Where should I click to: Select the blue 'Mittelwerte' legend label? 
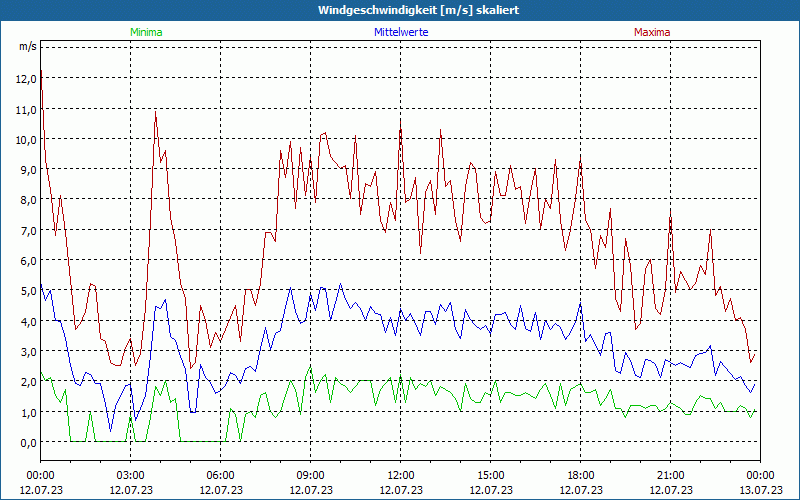401,32
